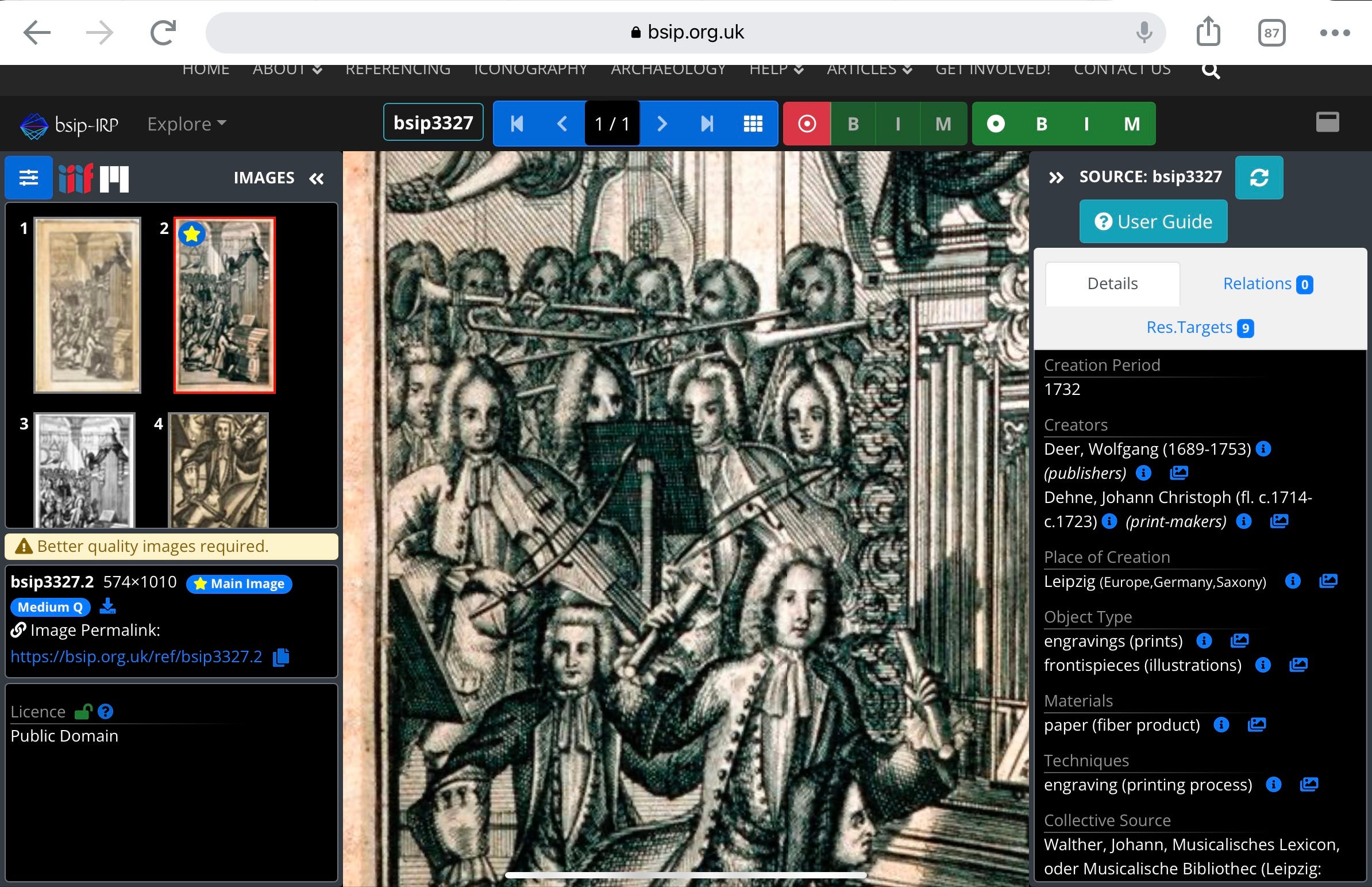
Task: Tap the microphone icon in address bar
Action: tap(1144, 32)
